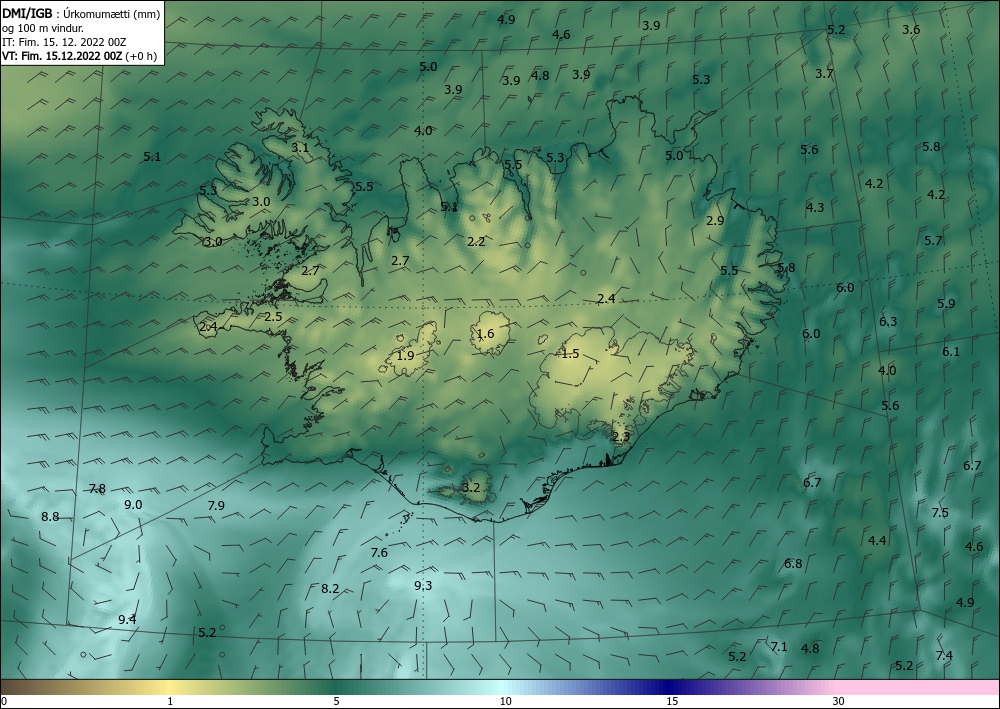The width and height of the screenshot is (1000, 709).
Task: Click the value 8.8 on the map
Action: 50,516
